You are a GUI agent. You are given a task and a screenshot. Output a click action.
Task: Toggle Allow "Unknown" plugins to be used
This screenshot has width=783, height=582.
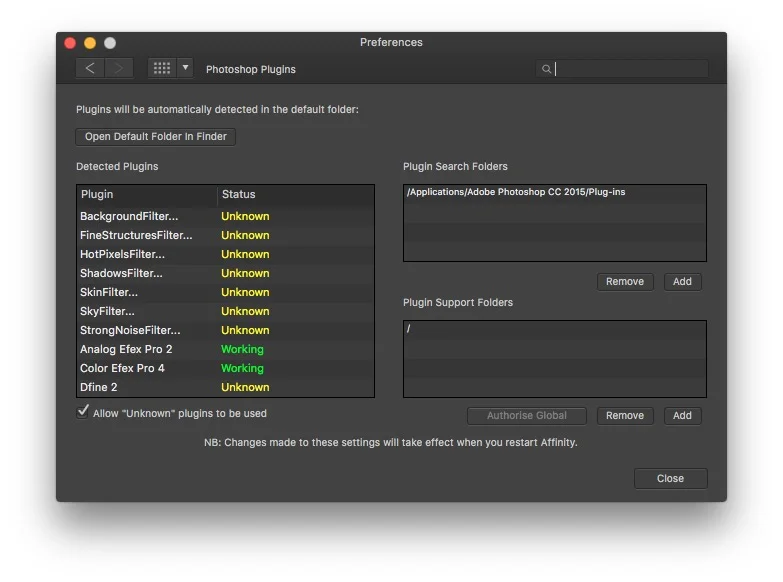pos(83,412)
